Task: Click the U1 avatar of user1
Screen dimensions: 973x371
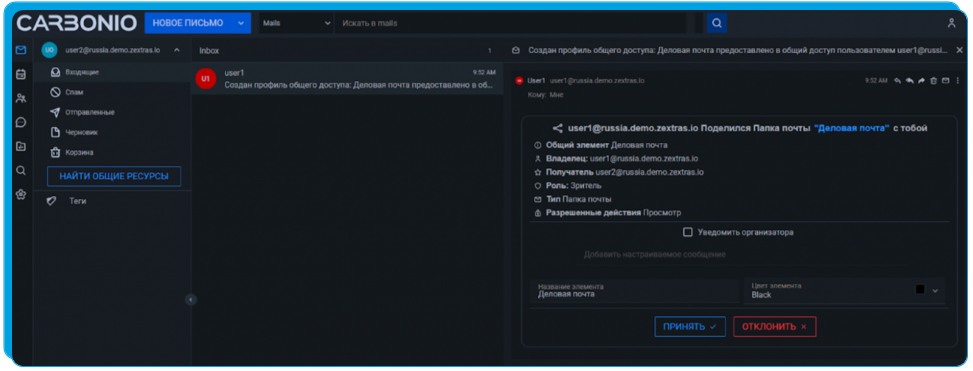Action: [x=205, y=79]
